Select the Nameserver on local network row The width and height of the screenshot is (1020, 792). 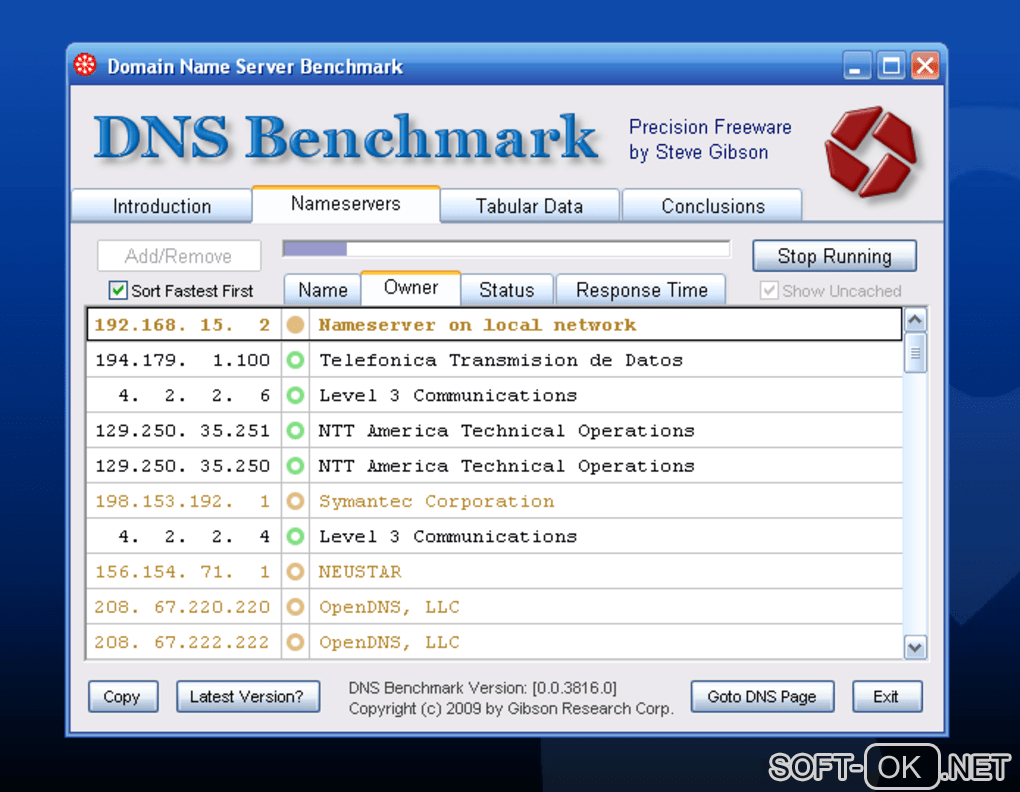tap(494, 324)
